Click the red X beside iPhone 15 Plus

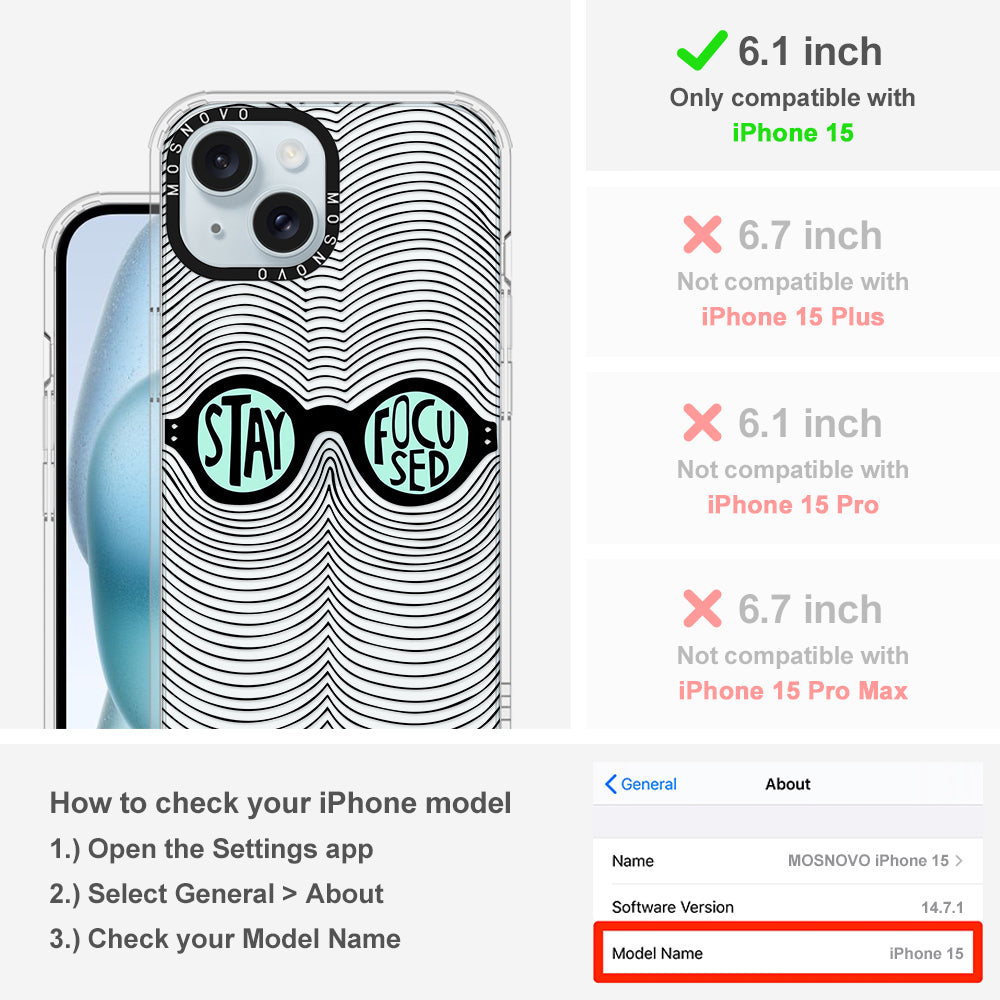pyautogui.click(x=702, y=235)
